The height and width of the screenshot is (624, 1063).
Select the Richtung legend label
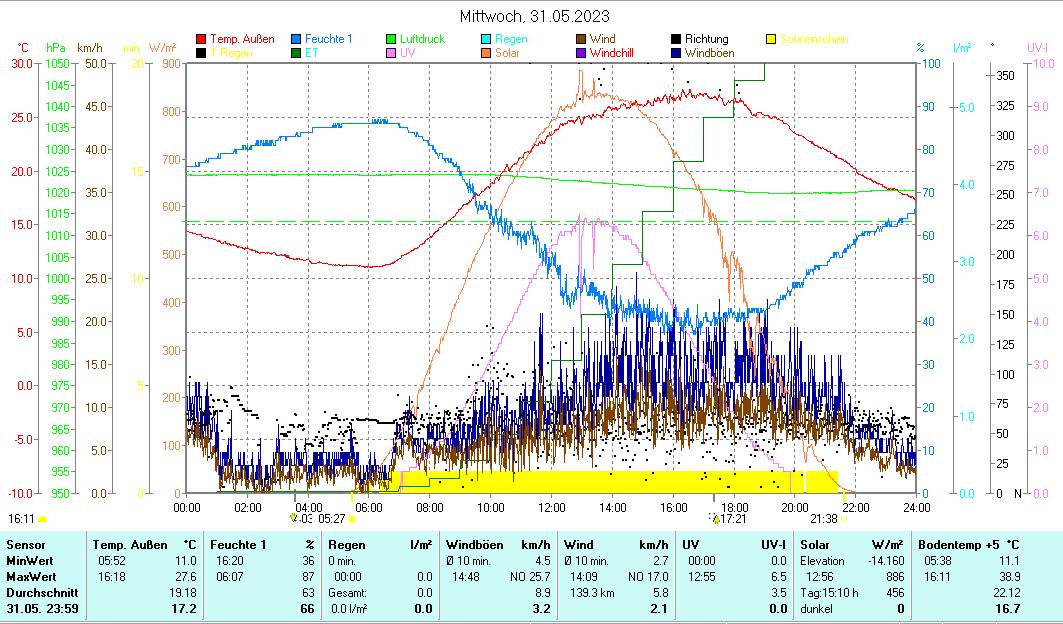(x=706, y=39)
